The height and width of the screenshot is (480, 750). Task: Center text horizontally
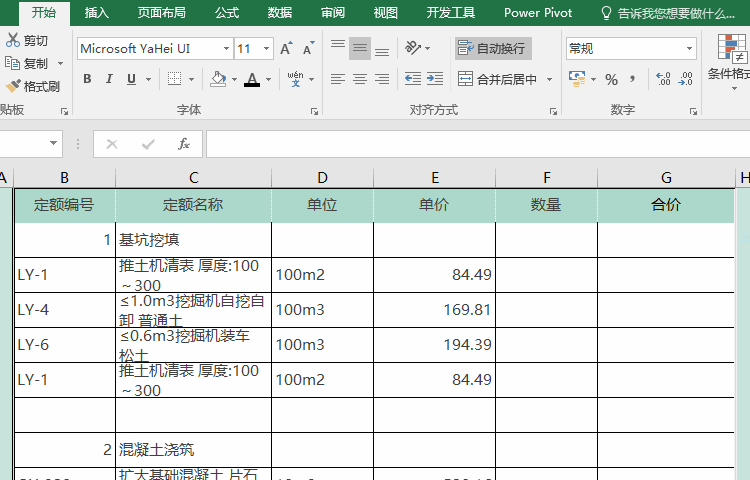click(360, 79)
